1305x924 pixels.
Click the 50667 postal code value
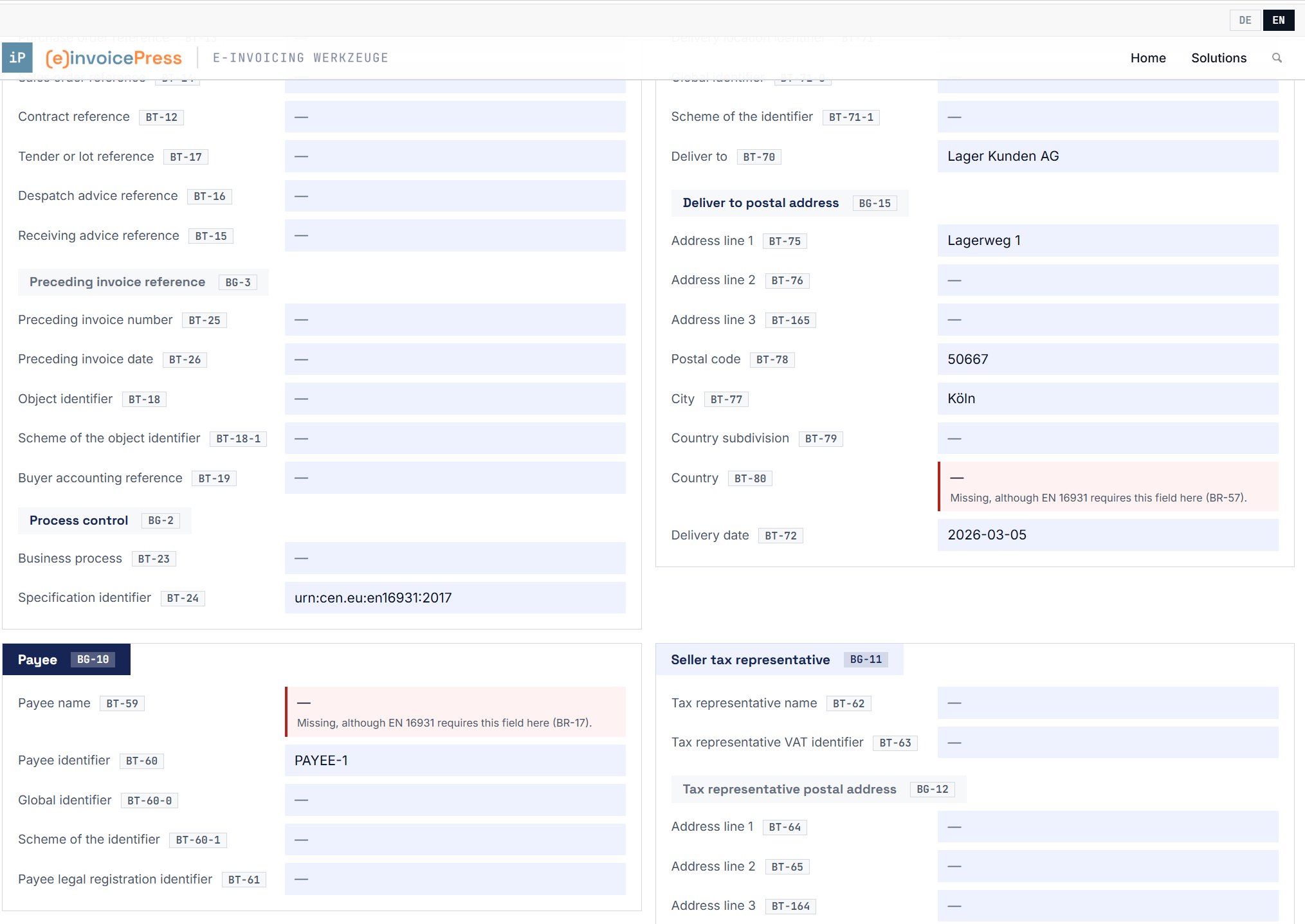click(968, 359)
